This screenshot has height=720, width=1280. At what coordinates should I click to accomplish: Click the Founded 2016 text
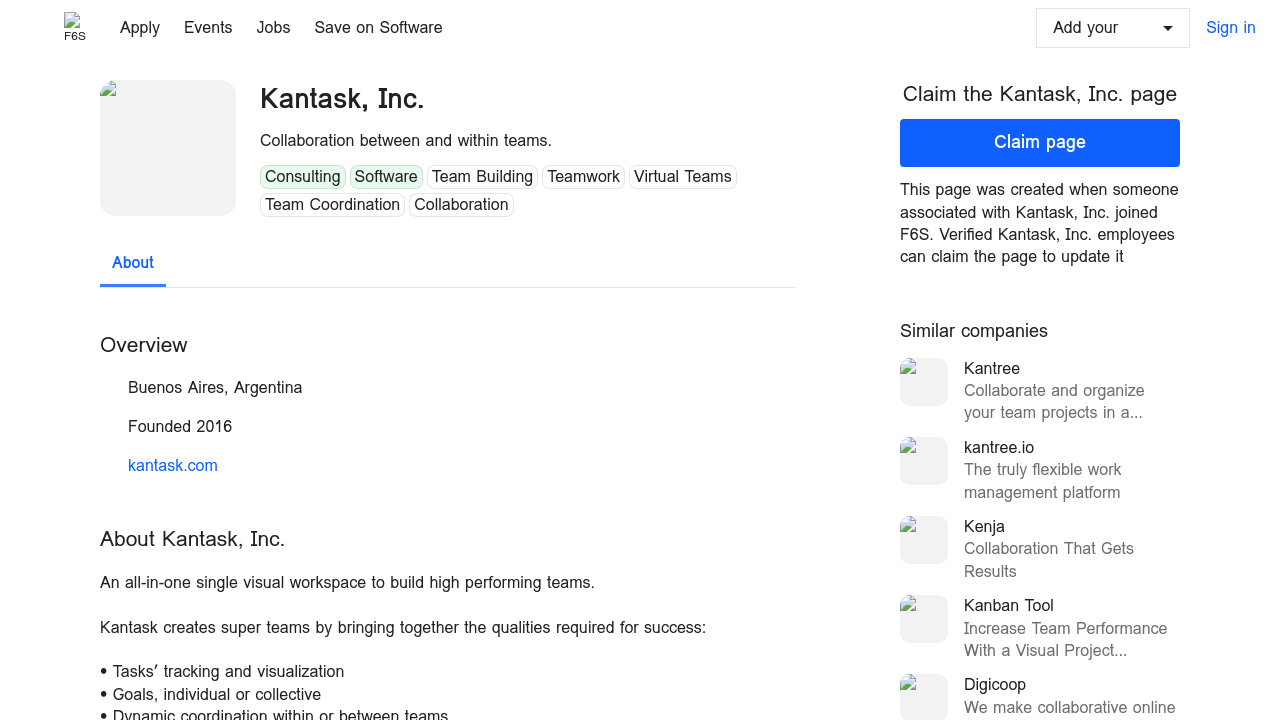pos(180,427)
